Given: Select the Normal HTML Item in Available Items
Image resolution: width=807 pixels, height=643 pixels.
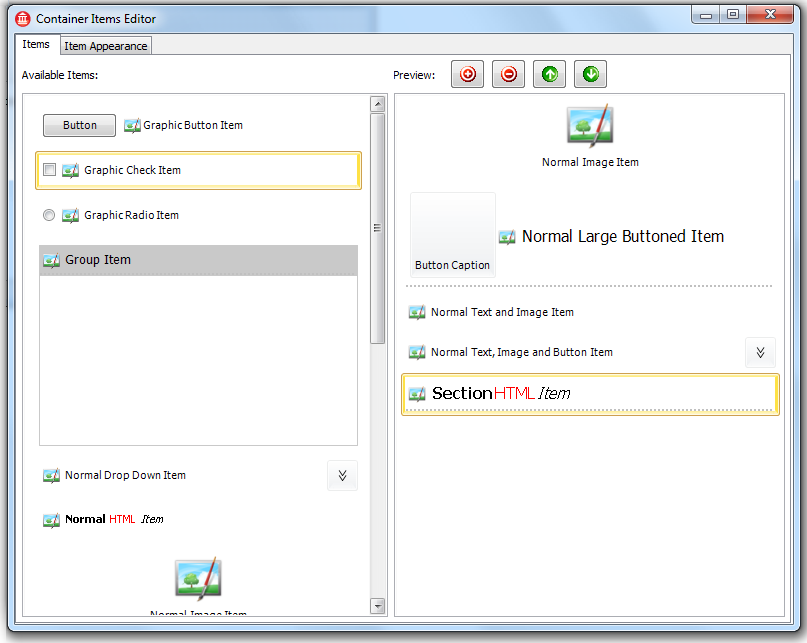Looking at the screenshot, I should [x=114, y=519].
